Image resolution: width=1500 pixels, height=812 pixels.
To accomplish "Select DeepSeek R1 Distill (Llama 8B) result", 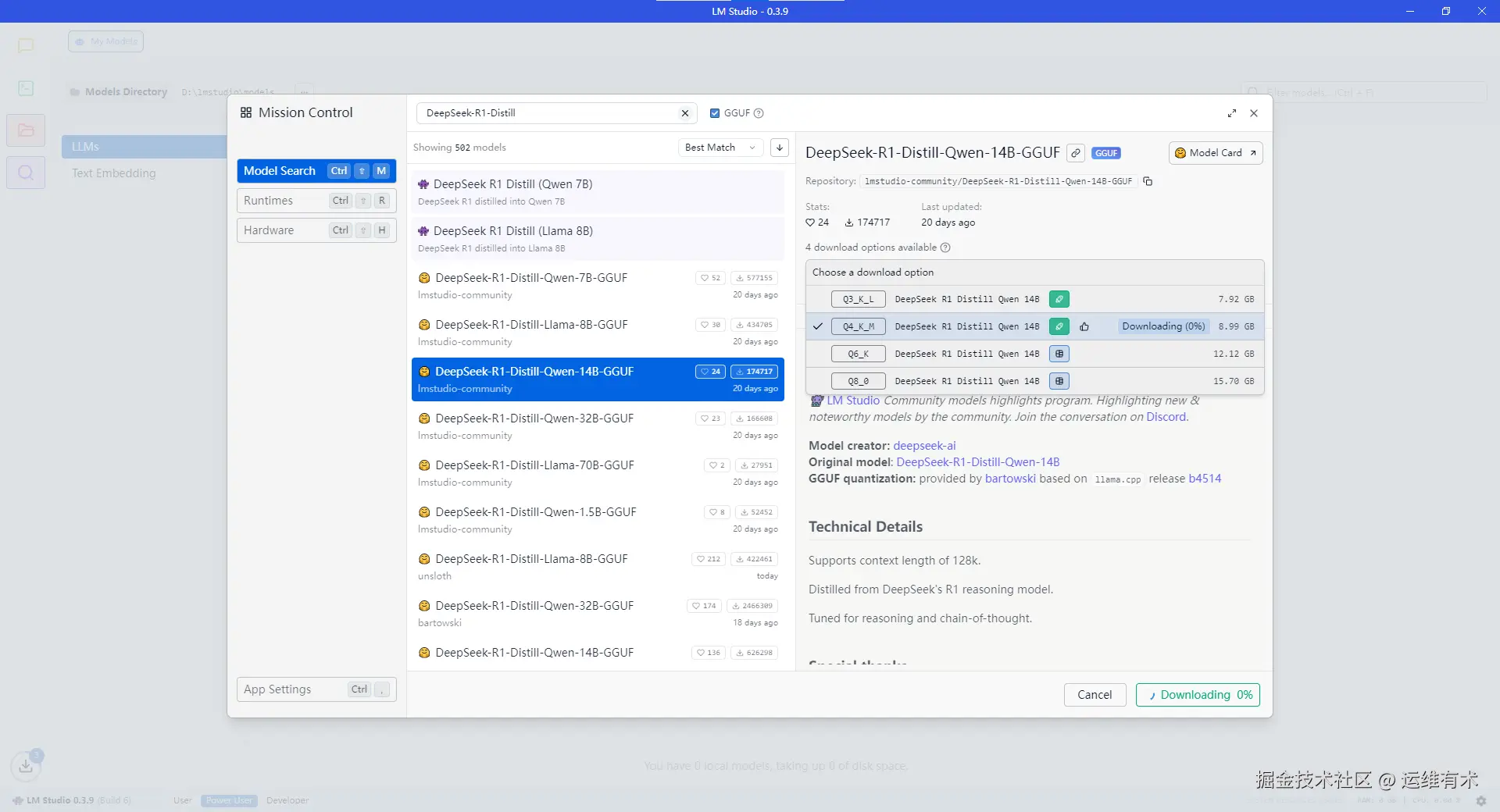I will [x=598, y=239].
